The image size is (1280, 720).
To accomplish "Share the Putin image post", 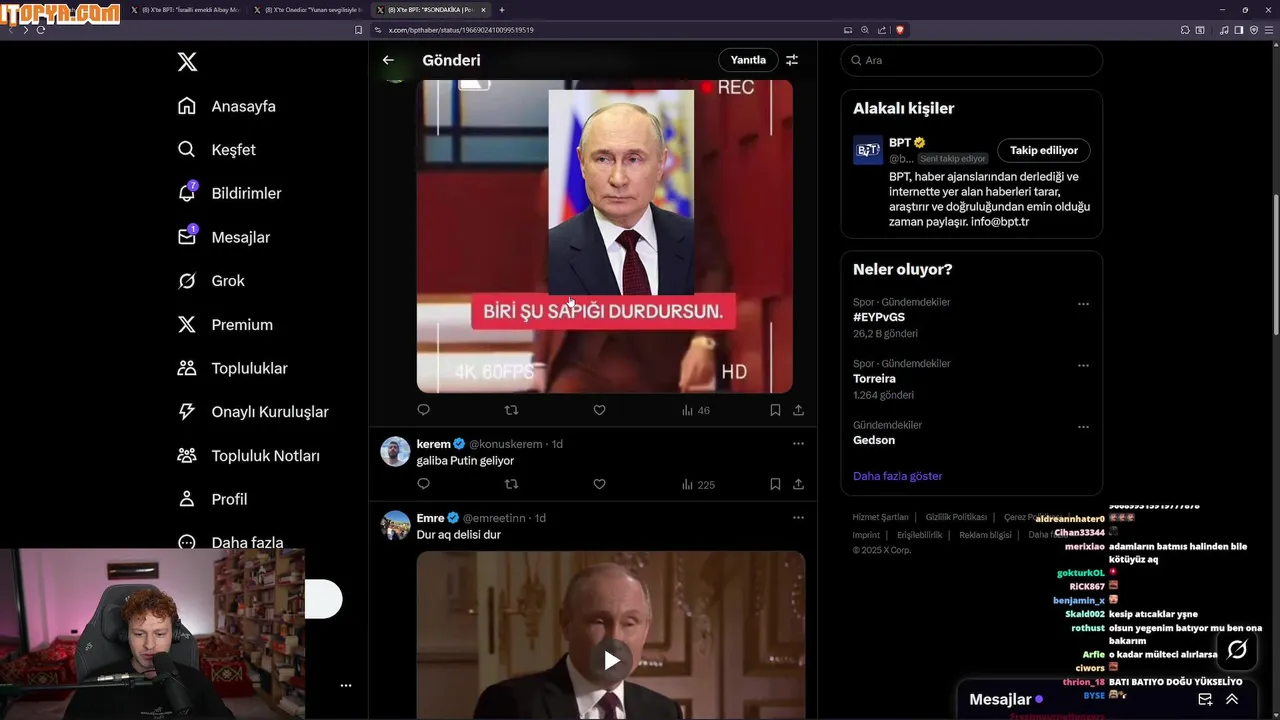I will point(798,410).
